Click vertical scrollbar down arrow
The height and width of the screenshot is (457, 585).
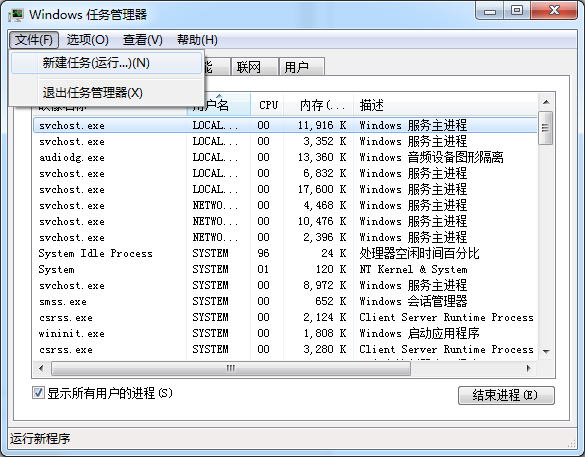(x=546, y=351)
